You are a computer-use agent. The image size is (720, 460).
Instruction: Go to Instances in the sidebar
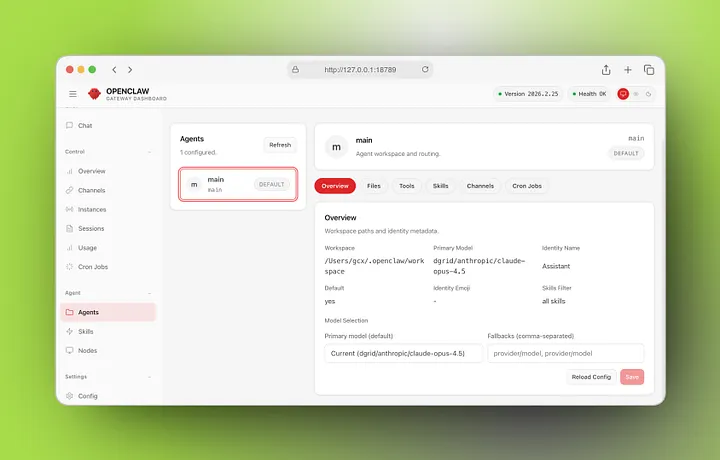tap(92, 209)
